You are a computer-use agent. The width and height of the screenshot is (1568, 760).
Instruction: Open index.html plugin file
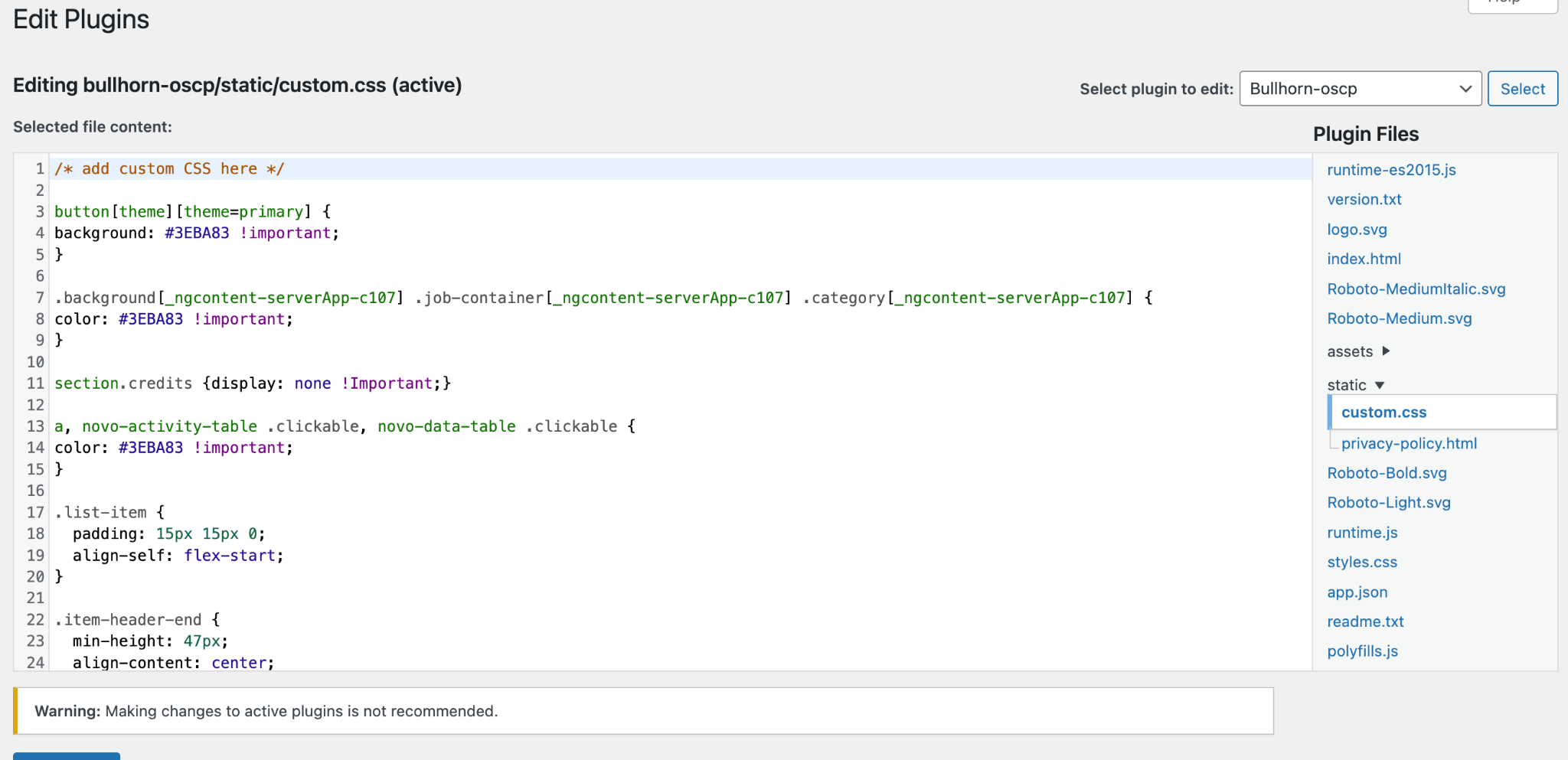1364,259
